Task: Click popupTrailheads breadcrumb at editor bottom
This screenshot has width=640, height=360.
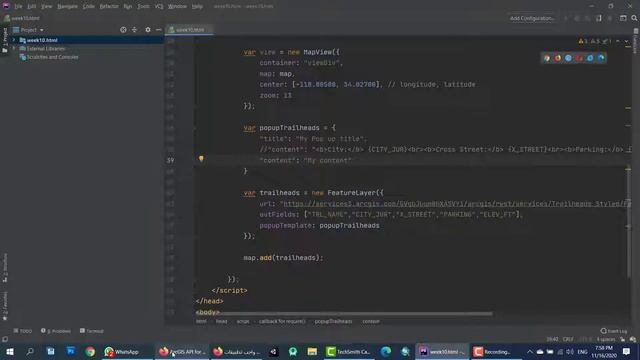Action: (333, 321)
